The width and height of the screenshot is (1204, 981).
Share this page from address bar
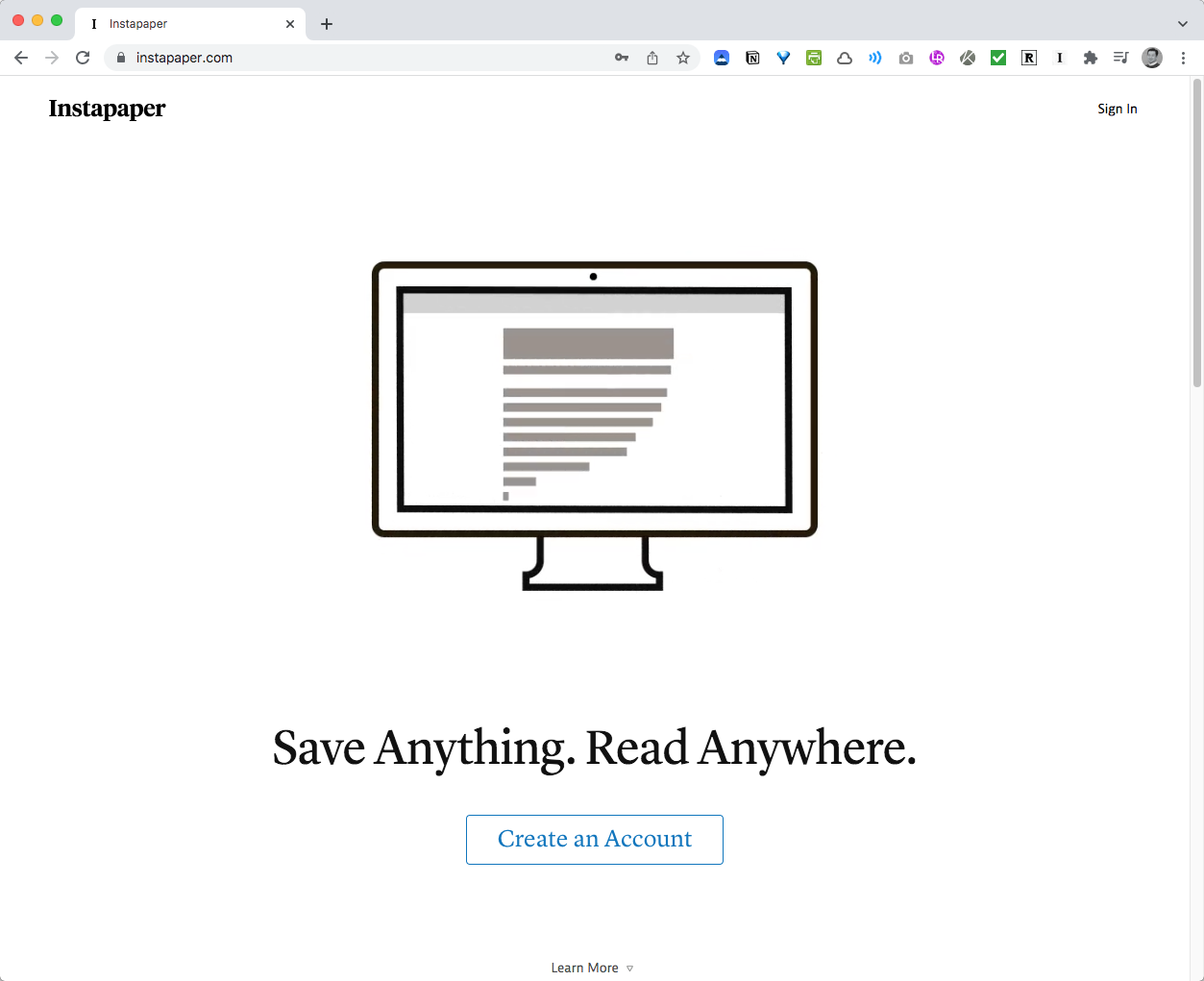[x=652, y=58]
